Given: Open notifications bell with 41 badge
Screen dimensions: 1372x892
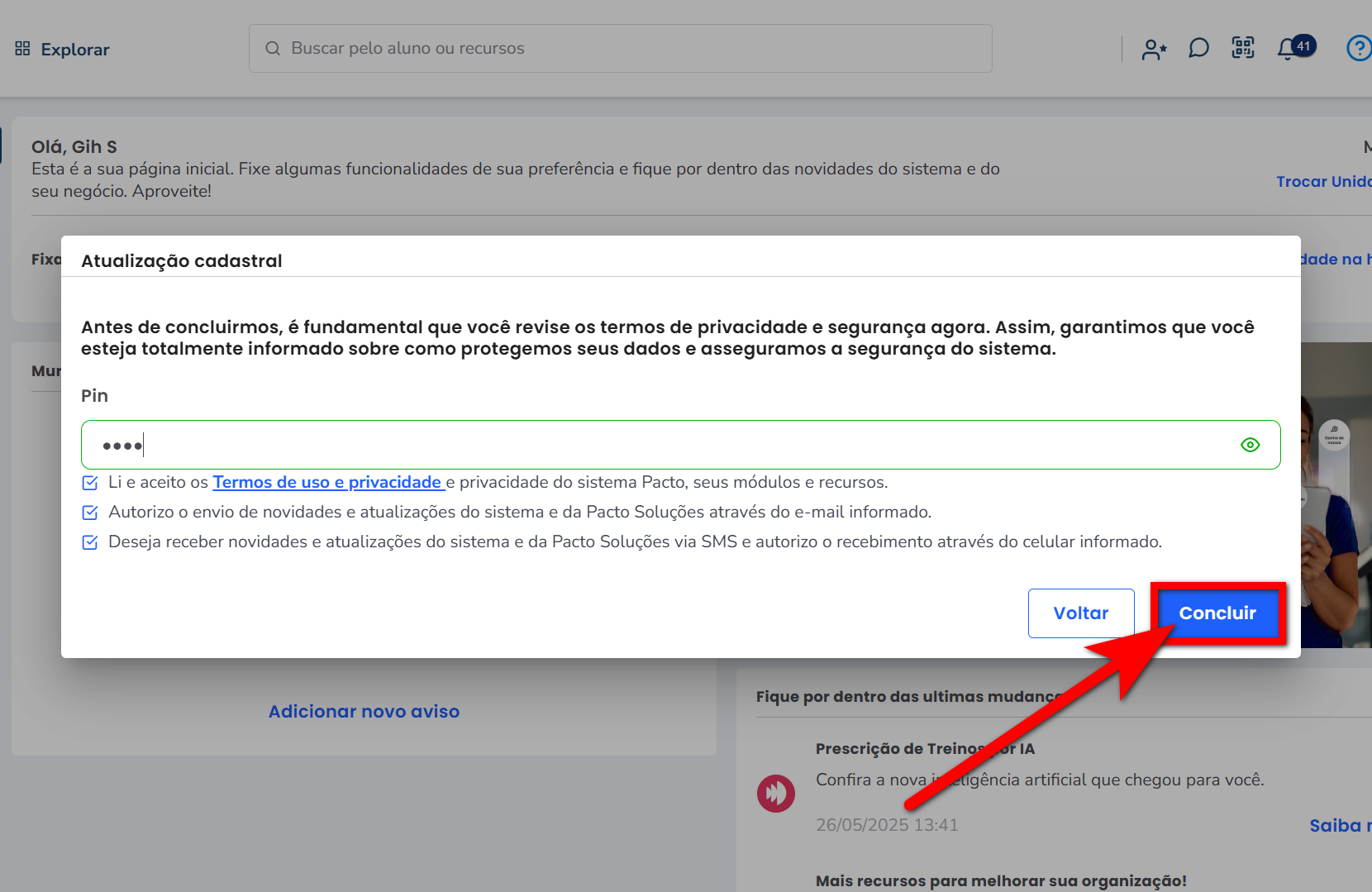Looking at the screenshot, I should pyautogui.click(x=1296, y=48).
